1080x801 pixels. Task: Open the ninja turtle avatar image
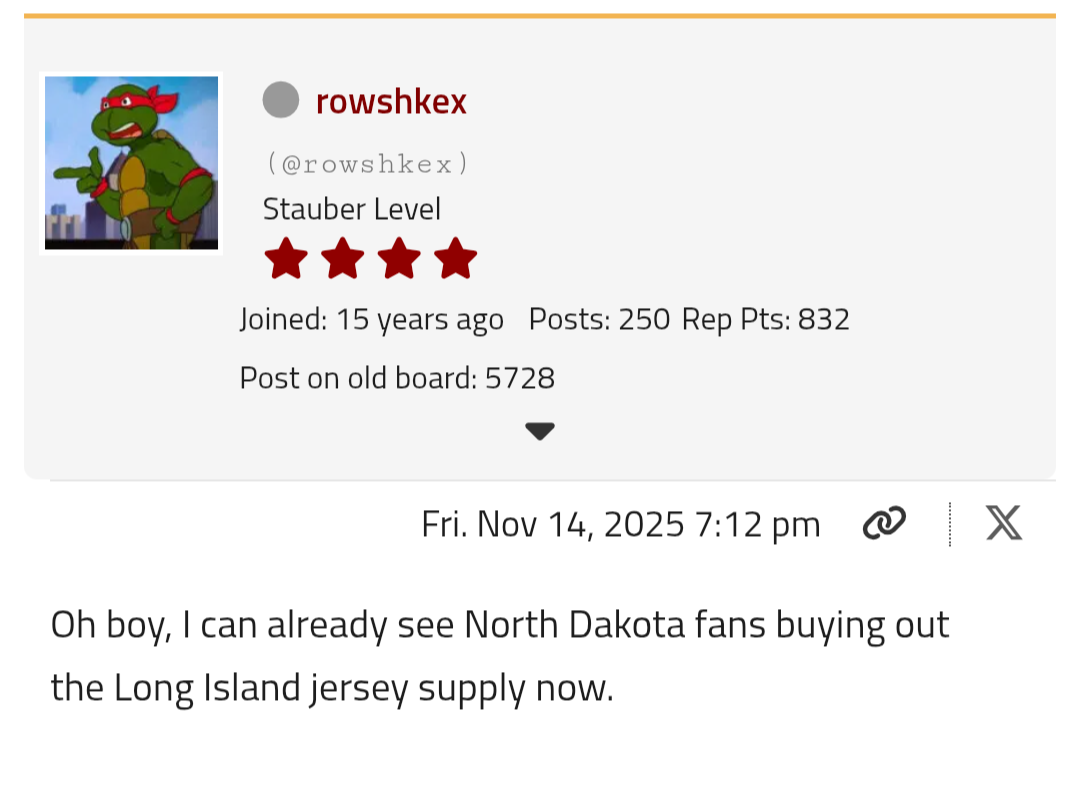point(131,163)
